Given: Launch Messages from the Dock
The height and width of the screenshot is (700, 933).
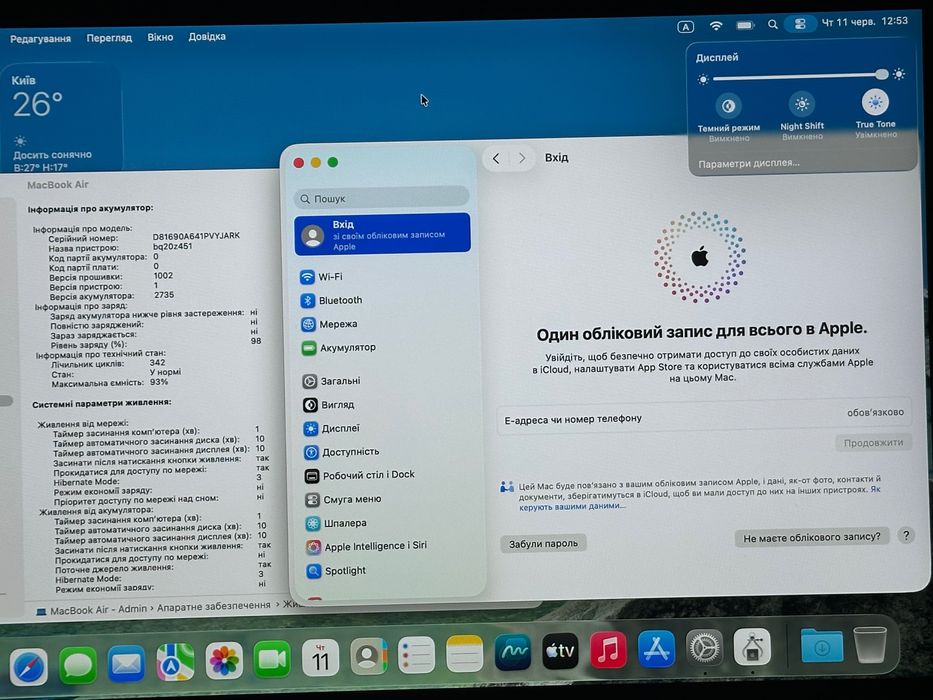Looking at the screenshot, I should [x=77, y=664].
